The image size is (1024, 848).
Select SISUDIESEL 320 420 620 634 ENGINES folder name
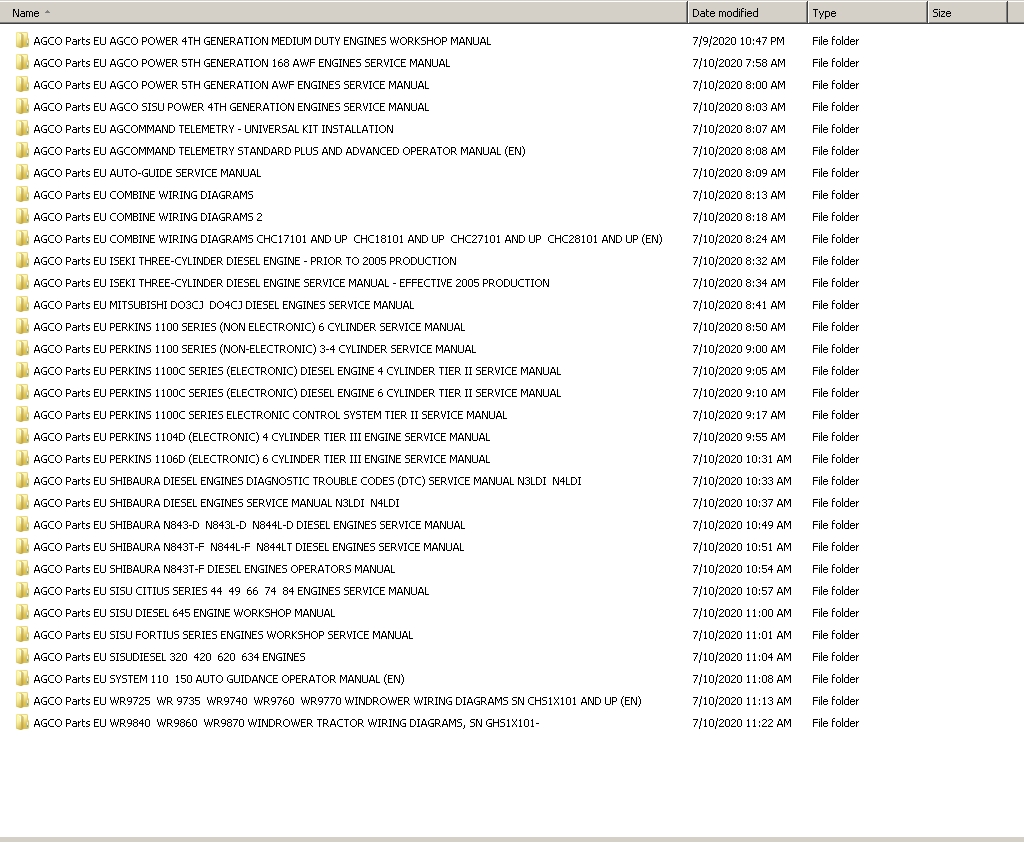pos(170,657)
